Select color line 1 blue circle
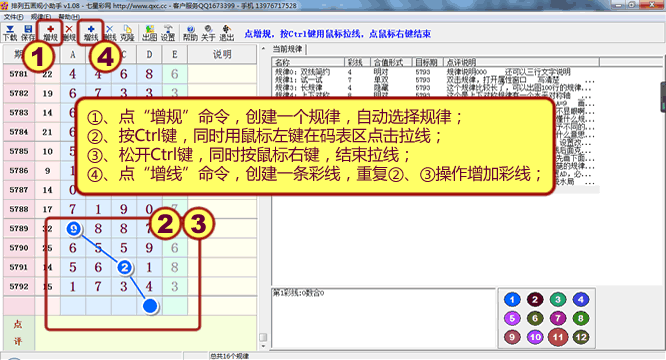666x360 pixels. pyautogui.click(x=512, y=300)
